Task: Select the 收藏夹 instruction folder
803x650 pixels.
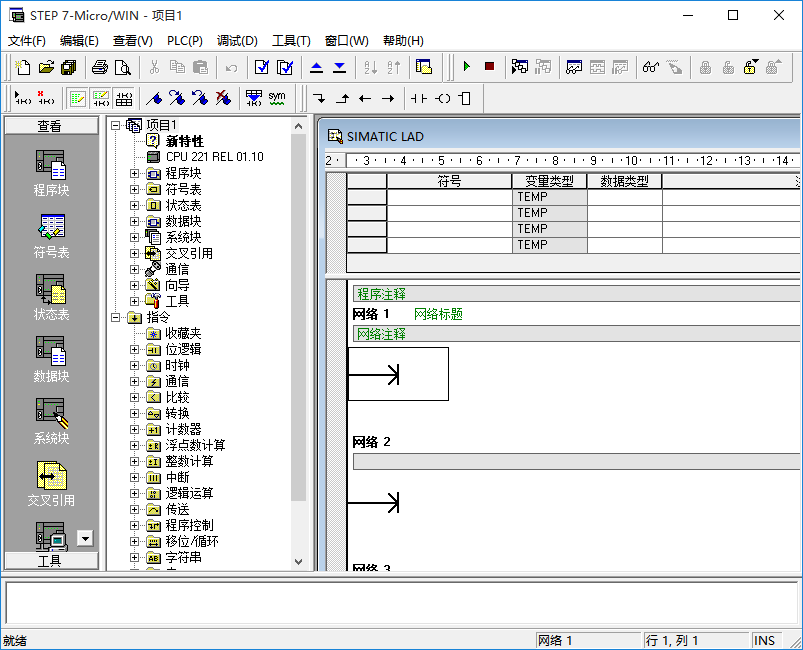Action: (x=183, y=333)
